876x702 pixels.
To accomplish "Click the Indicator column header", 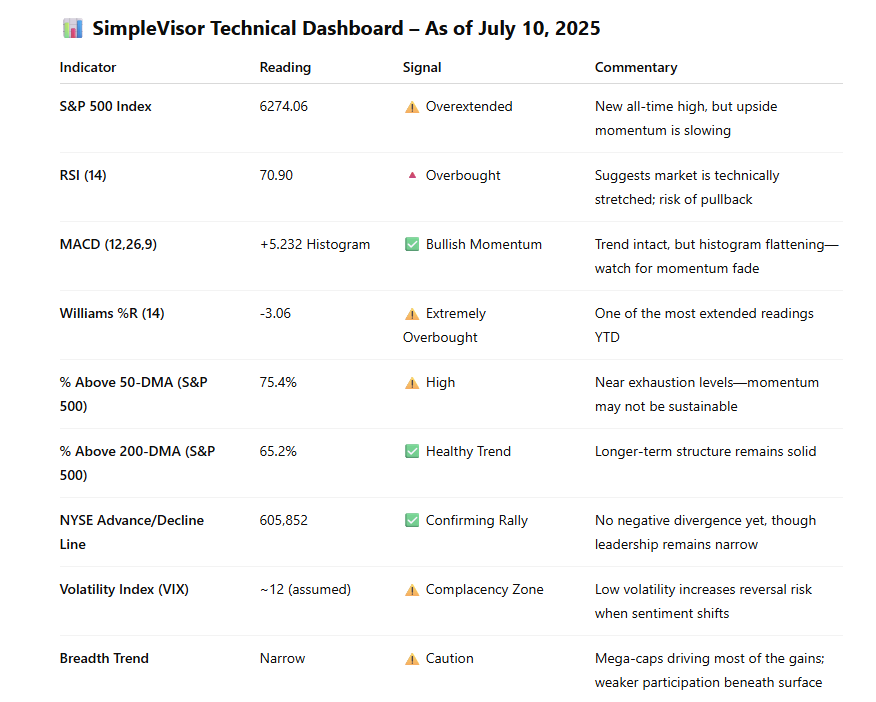I will tap(88, 68).
